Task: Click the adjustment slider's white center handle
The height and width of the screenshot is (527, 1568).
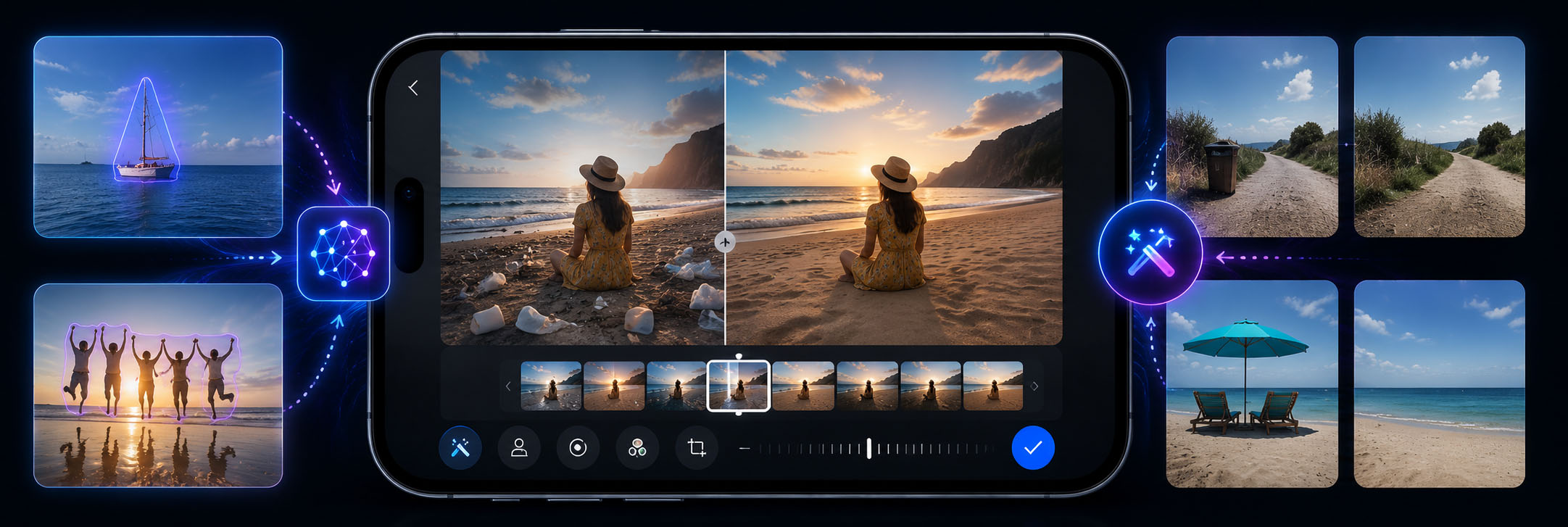Action: click(869, 449)
